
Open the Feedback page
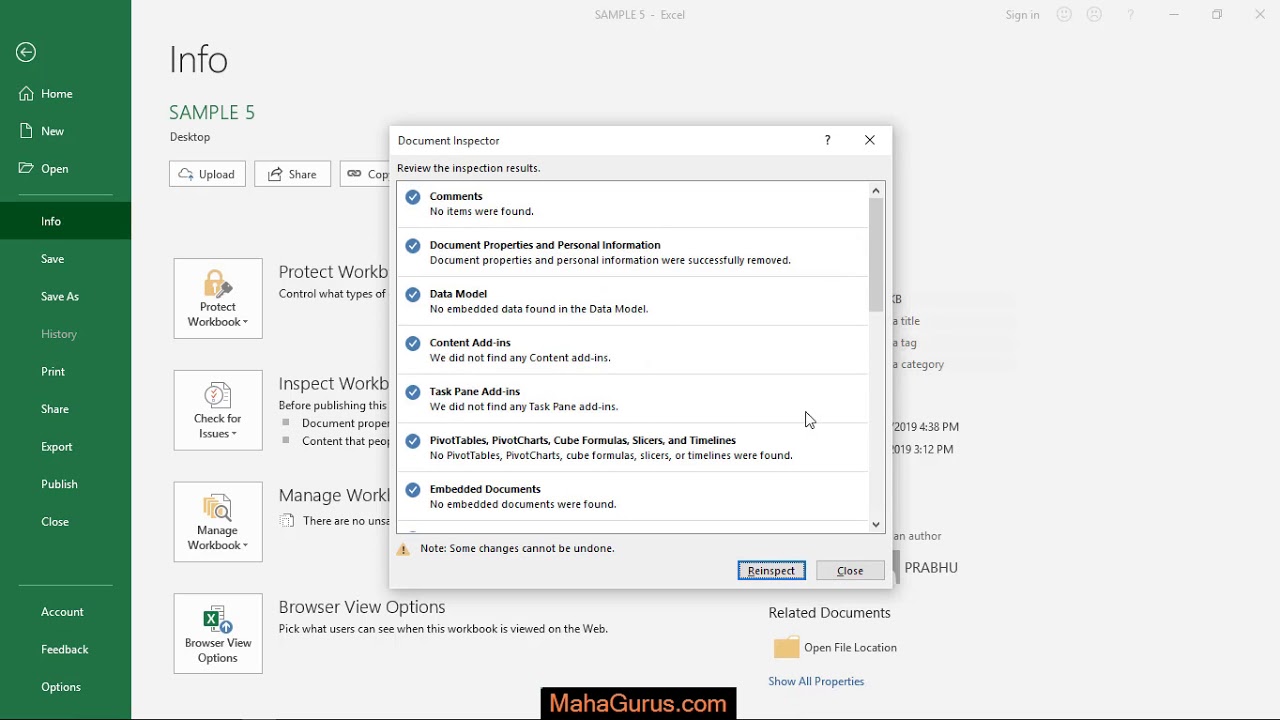pos(65,649)
